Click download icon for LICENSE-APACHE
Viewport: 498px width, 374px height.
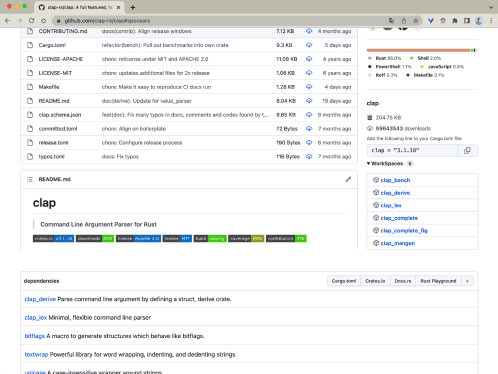(309, 59)
